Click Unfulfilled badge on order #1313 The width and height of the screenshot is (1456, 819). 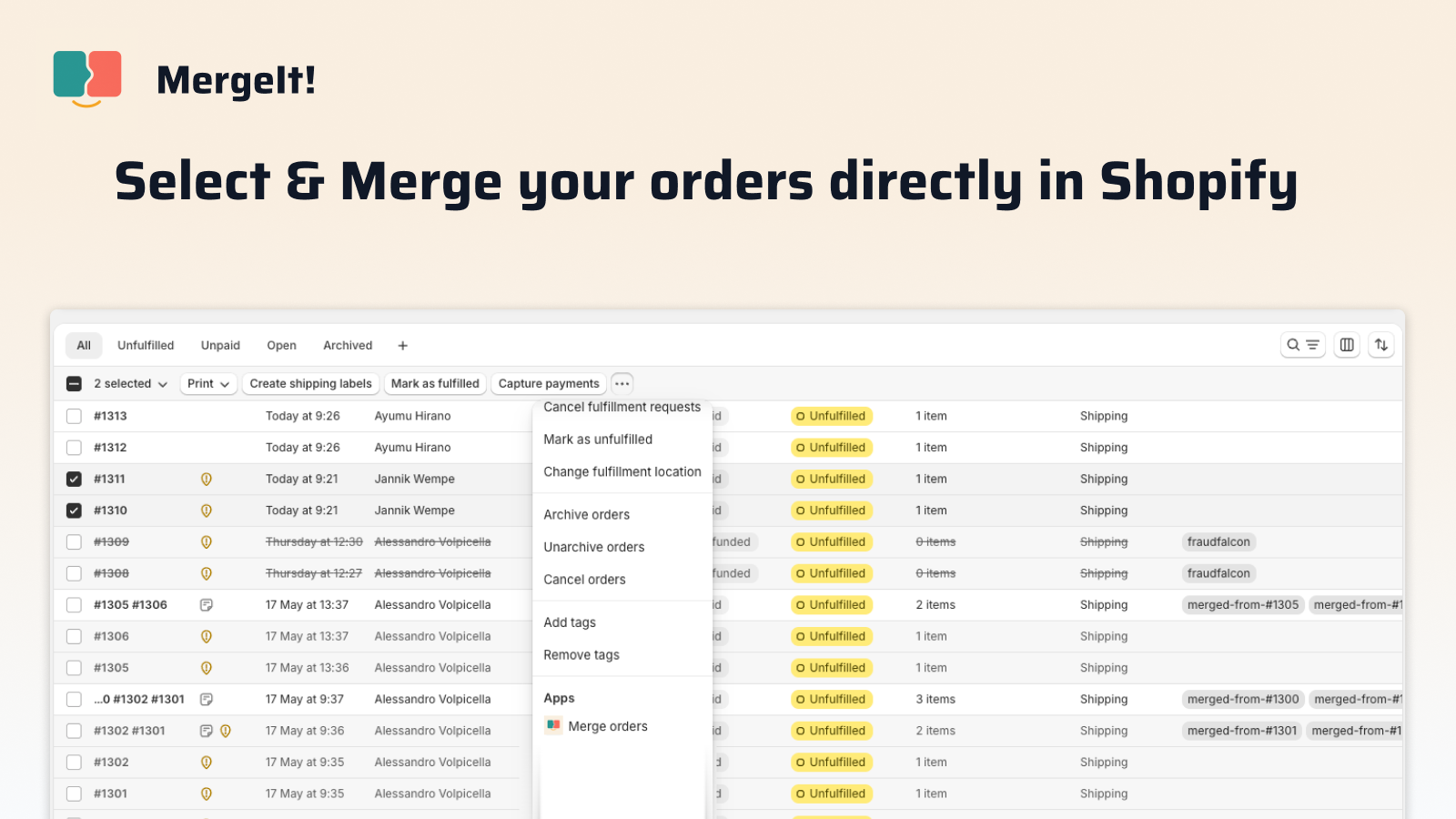click(x=832, y=416)
